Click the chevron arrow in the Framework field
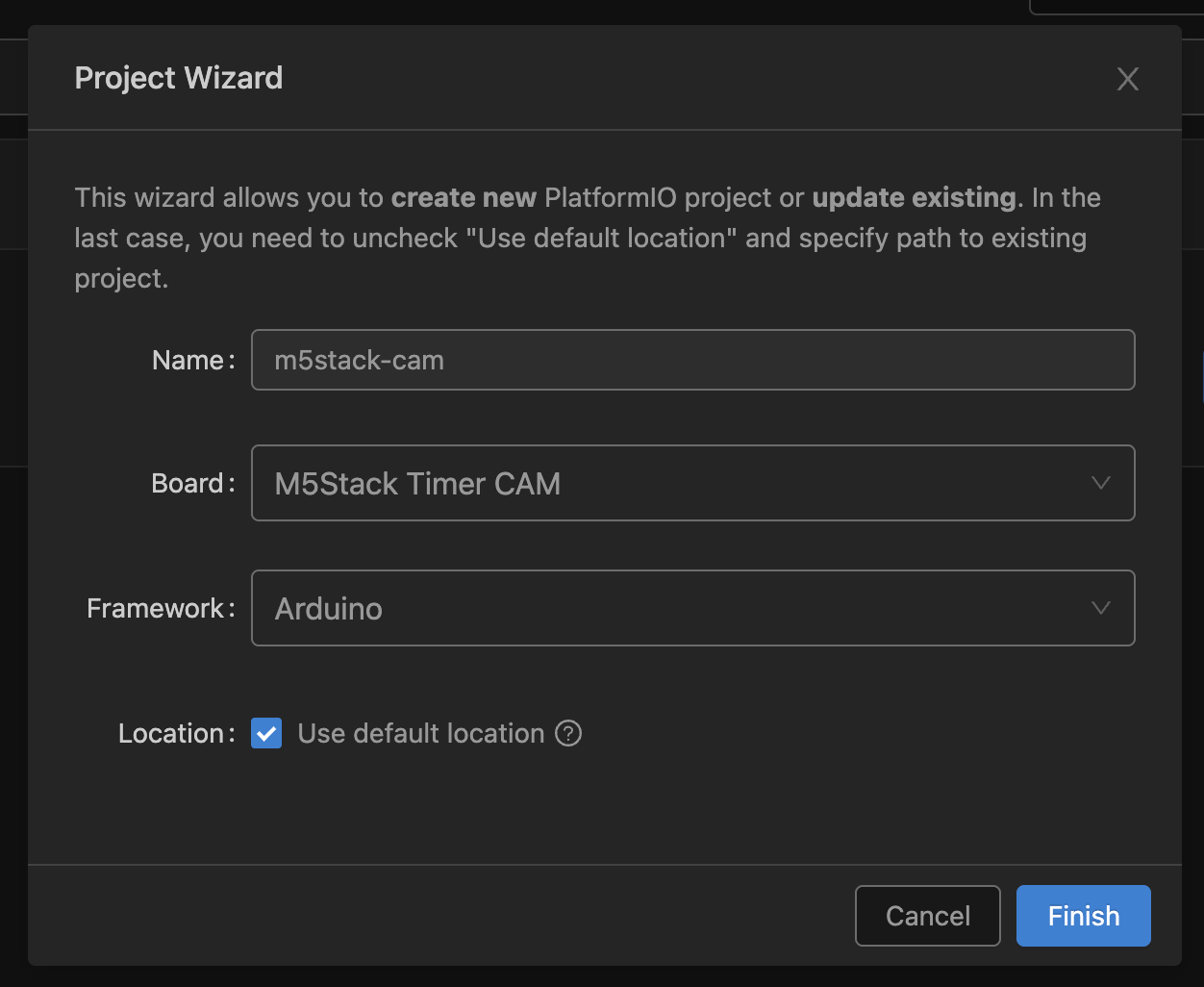This screenshot has height=987, width=1204. 1101,608
